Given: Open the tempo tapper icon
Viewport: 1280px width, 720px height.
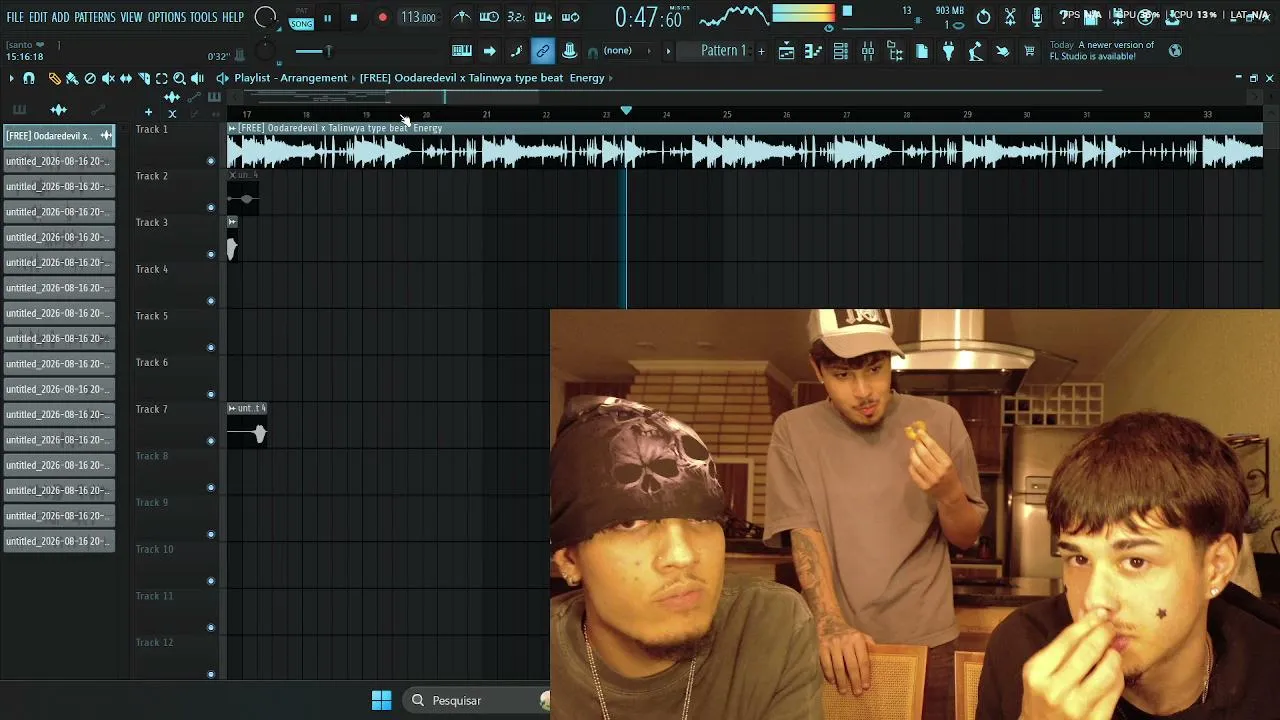Looking at the screenshot, I should (976, 51).
